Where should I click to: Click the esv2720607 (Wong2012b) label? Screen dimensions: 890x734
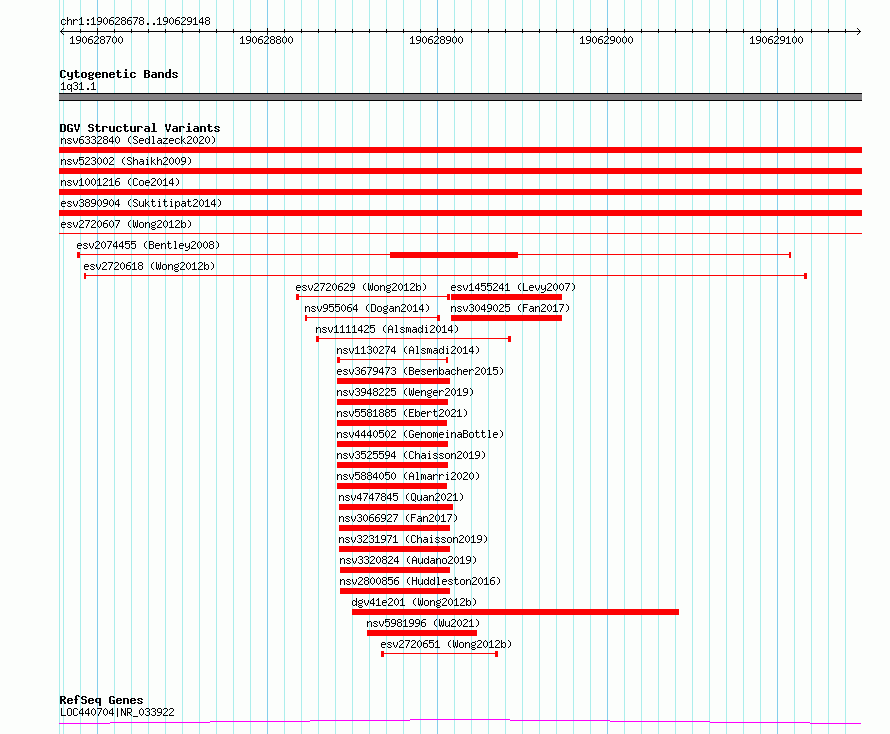126,224
